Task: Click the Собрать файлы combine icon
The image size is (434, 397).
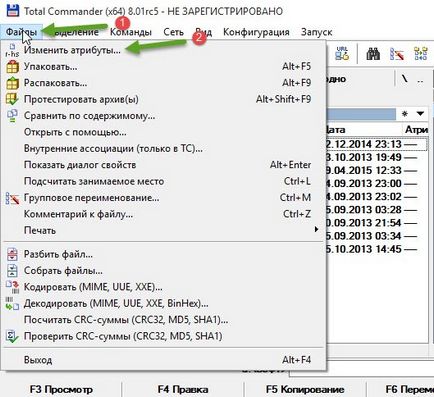Action: point(12,271)
